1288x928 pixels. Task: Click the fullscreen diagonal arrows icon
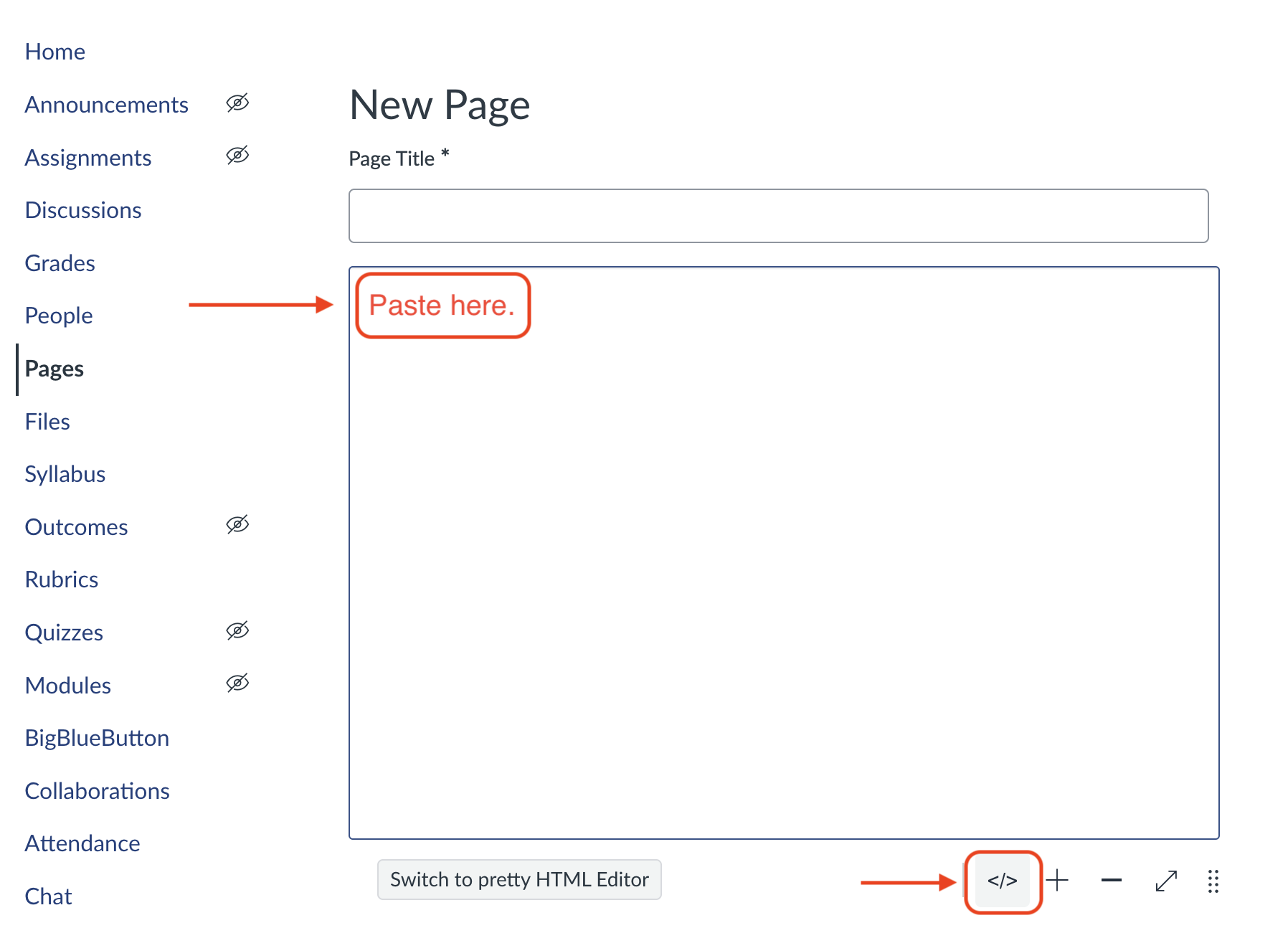1166,881
